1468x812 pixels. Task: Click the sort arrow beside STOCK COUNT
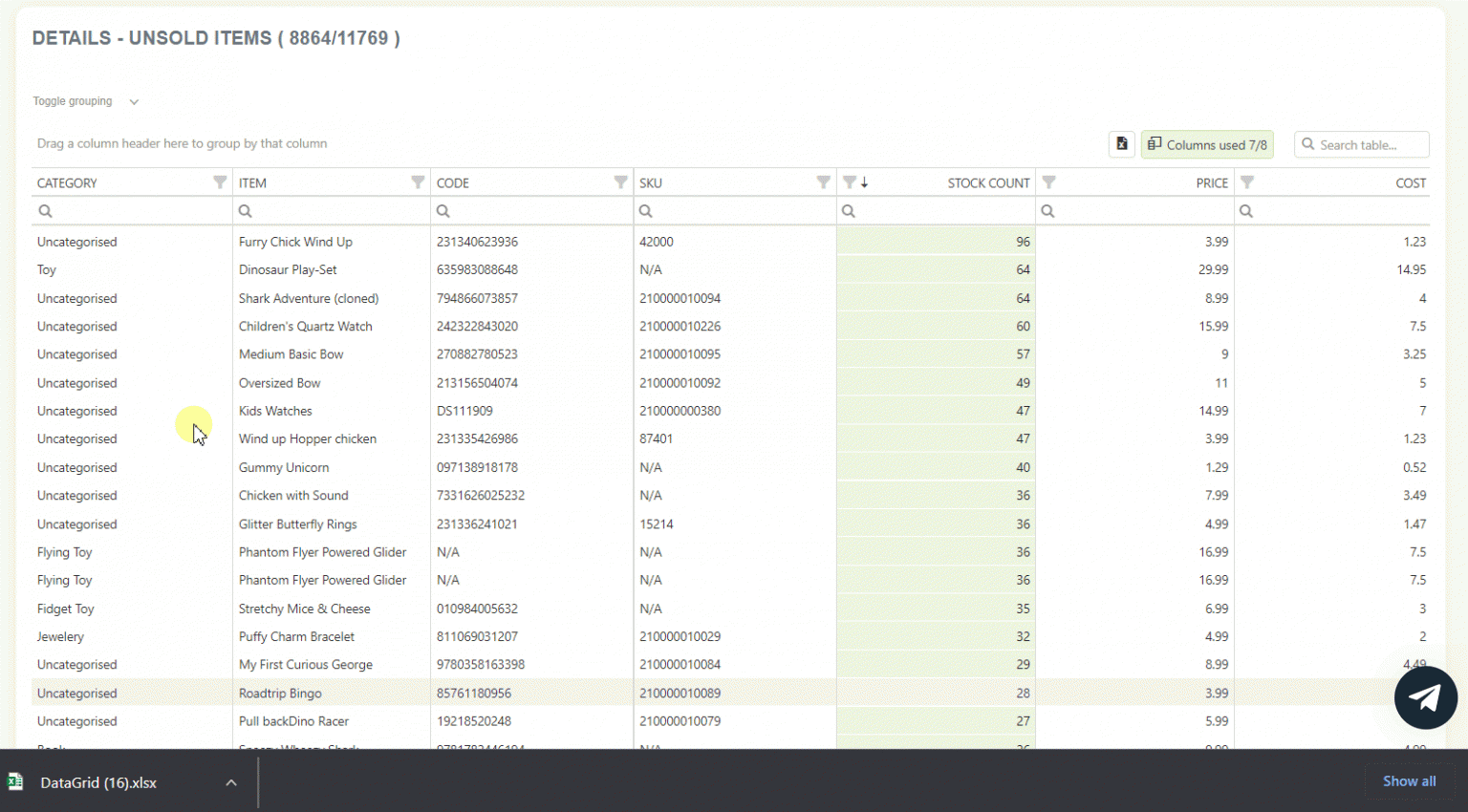[x=866, y=182]
